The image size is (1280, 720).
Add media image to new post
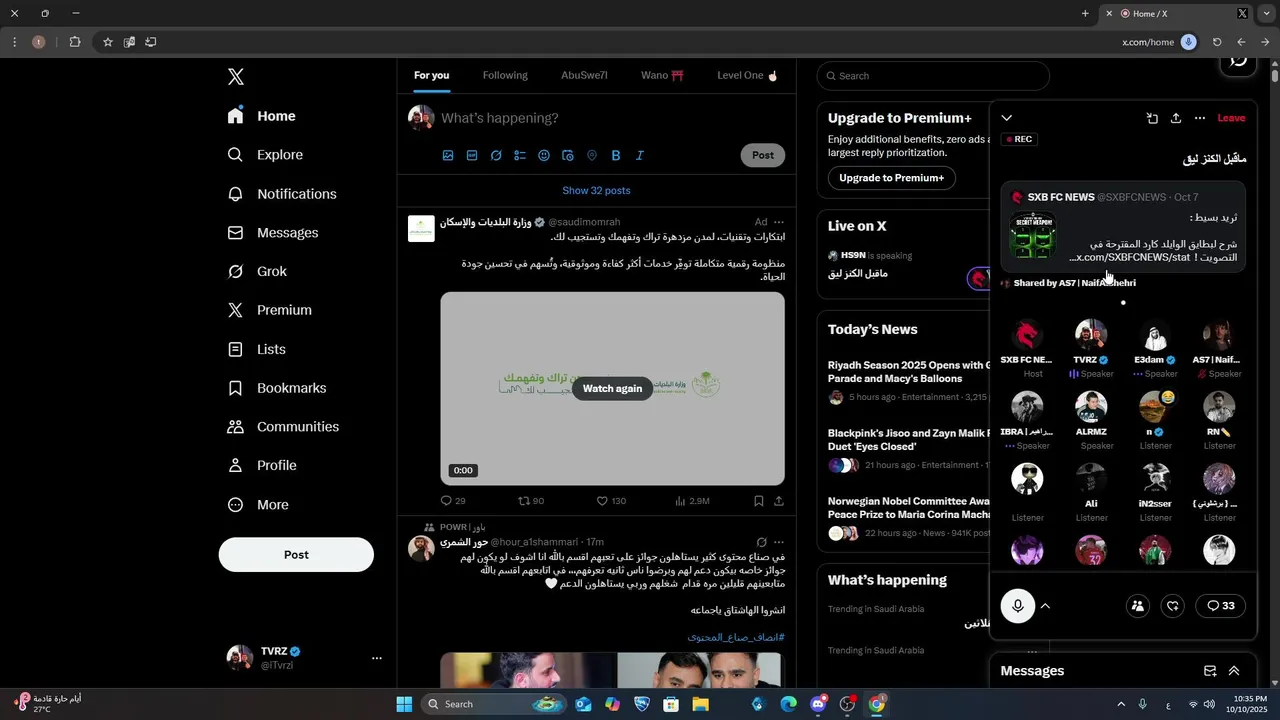point(448,155)
